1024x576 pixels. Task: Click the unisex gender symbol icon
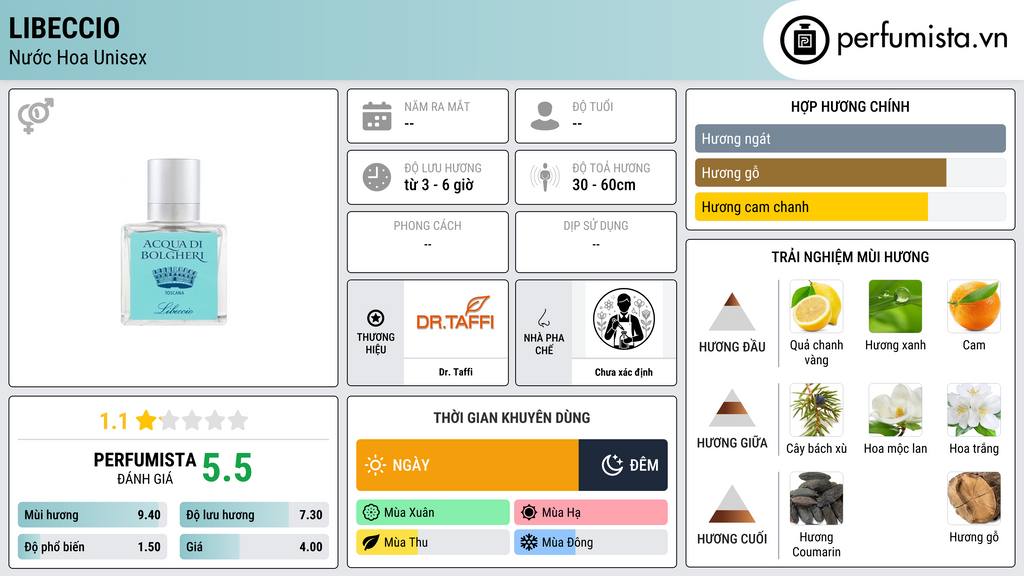tap(36, 116)
